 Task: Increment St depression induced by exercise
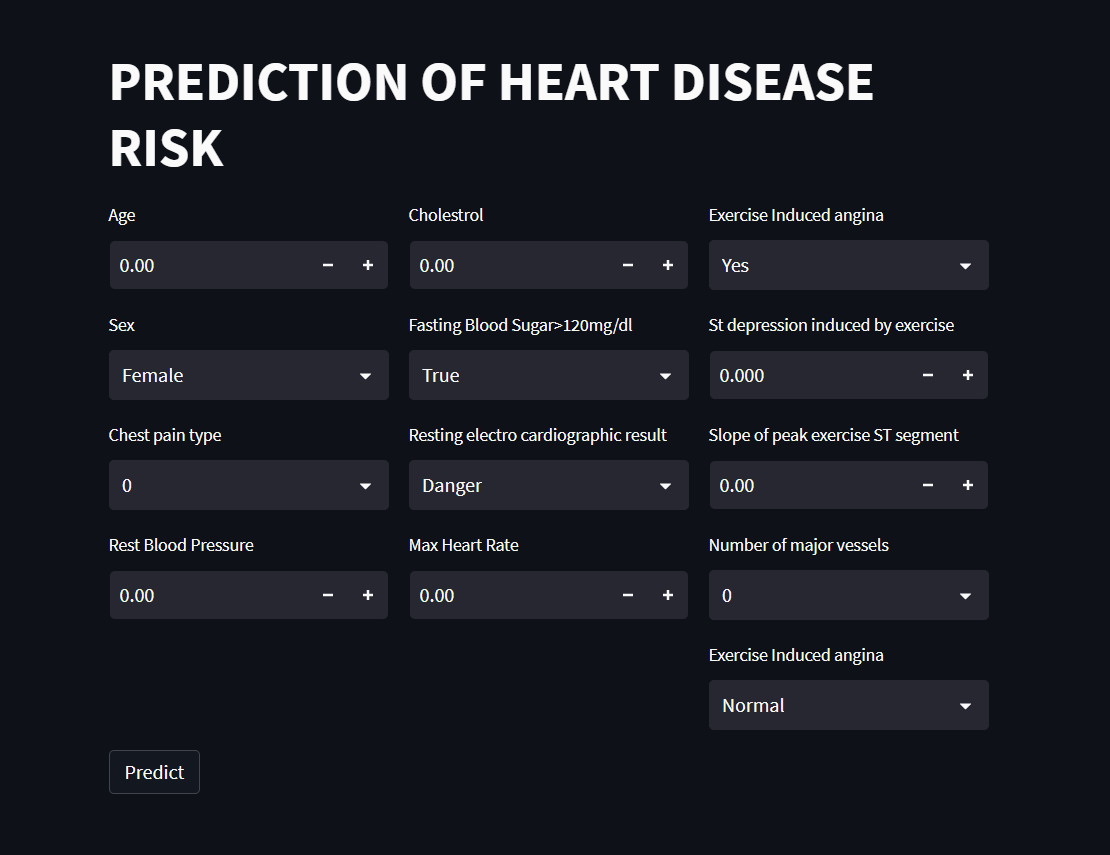(967, 375)
